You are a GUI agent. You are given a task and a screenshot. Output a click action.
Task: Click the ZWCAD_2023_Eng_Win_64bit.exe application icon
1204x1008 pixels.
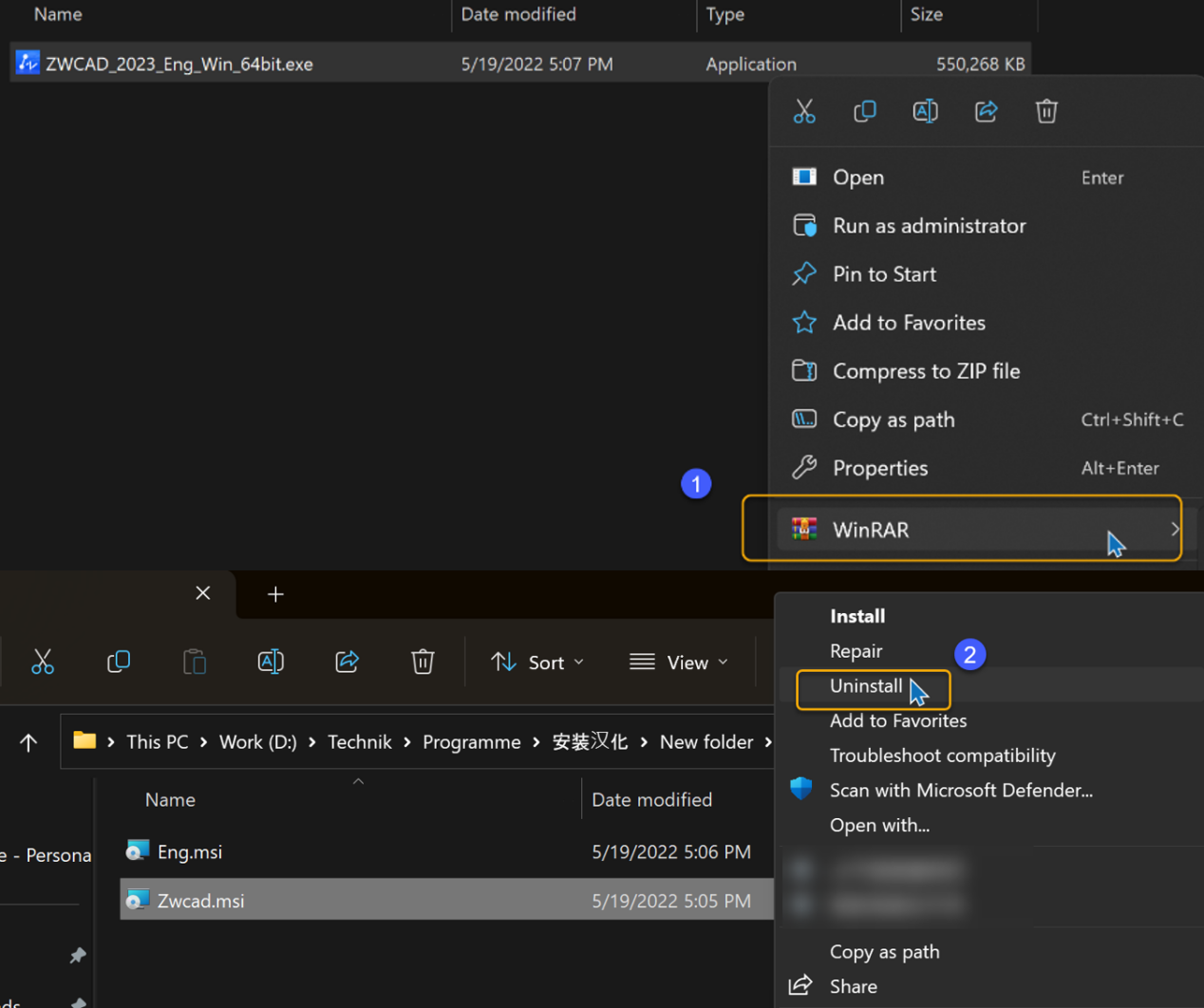(x=28, y=63)
